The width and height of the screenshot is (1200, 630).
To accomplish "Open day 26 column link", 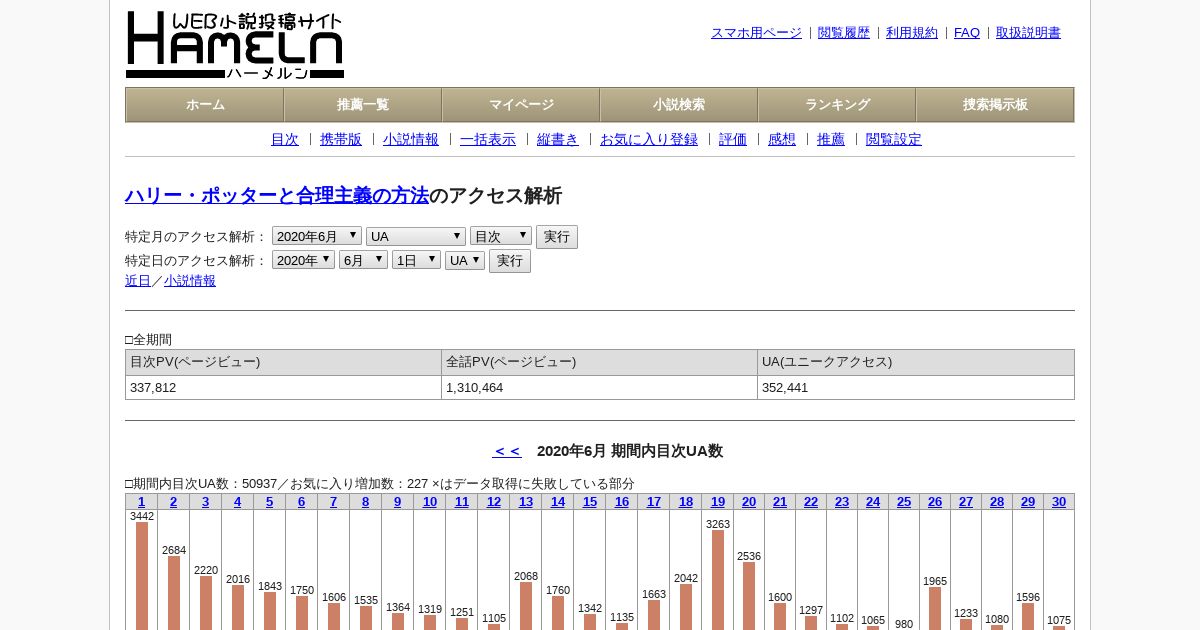I will (934, 502).
